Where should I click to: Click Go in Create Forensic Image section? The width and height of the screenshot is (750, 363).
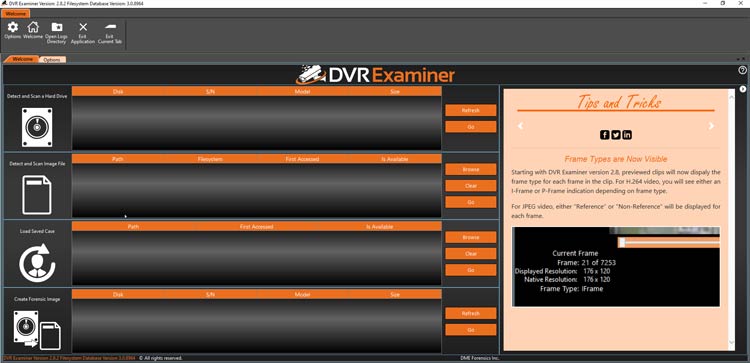[x=471, y=330]
